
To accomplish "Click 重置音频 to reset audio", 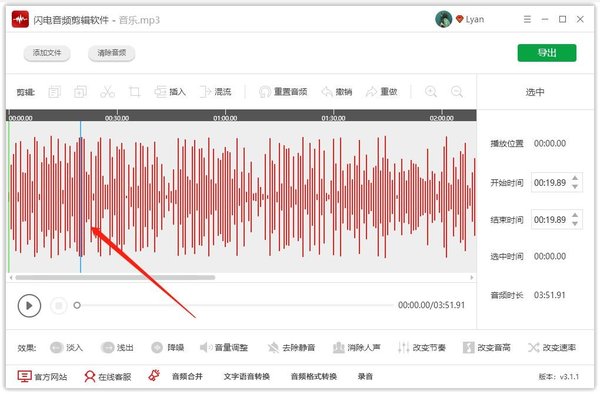I will 283,92.
